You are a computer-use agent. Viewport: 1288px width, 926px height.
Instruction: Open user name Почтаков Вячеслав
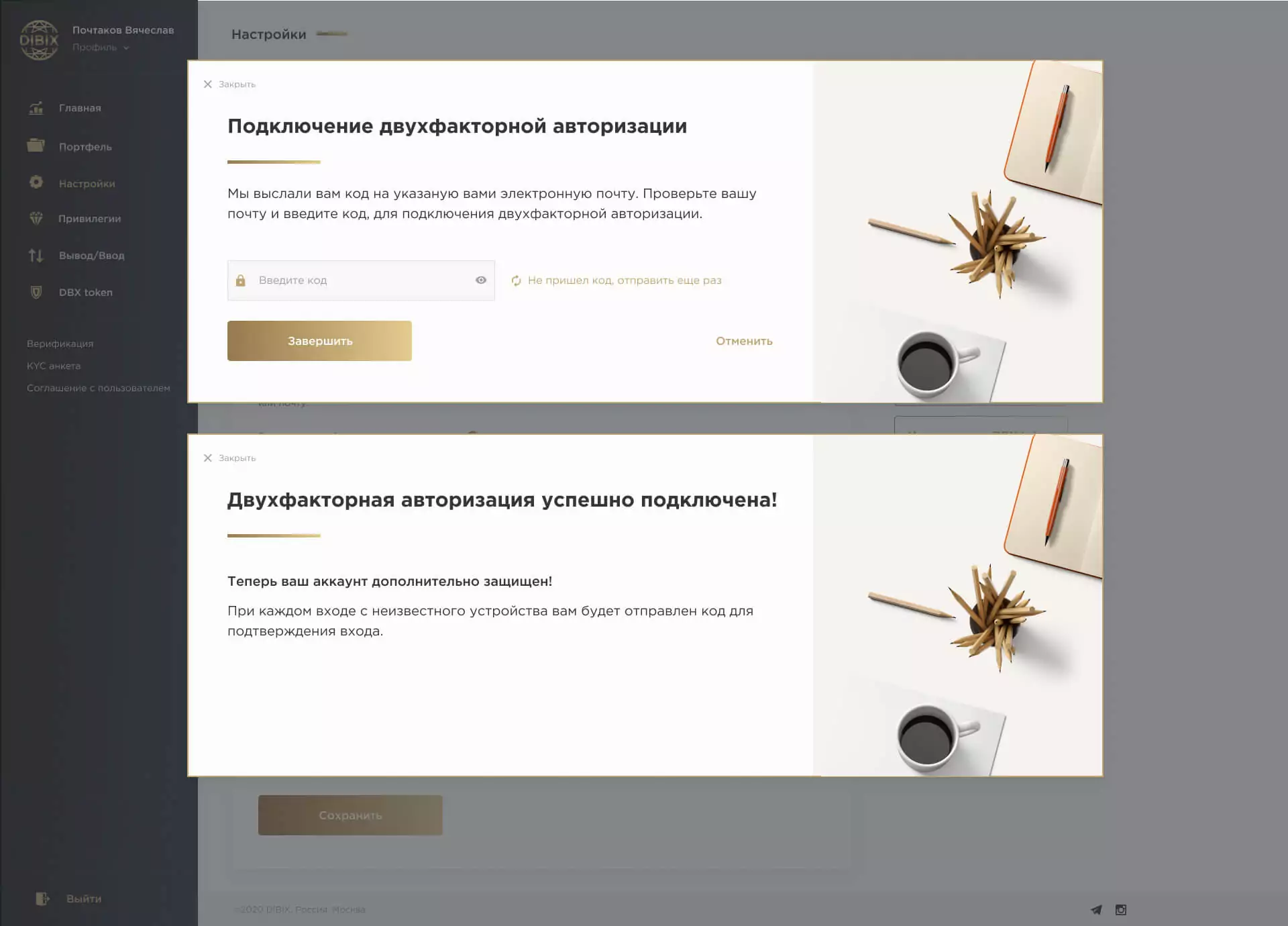pos(123,30)
